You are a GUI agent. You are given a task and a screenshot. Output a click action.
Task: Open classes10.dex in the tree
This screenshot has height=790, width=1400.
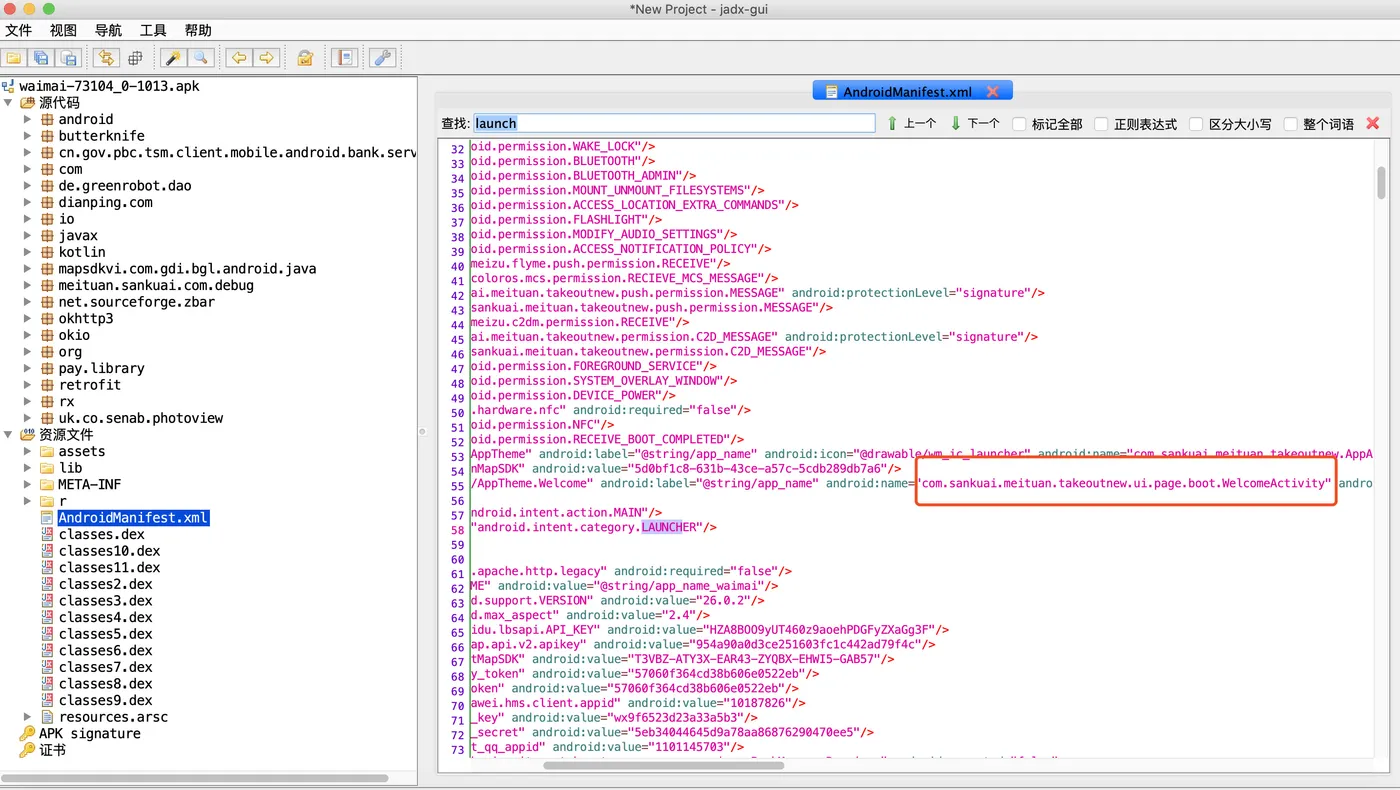[109, 551]
